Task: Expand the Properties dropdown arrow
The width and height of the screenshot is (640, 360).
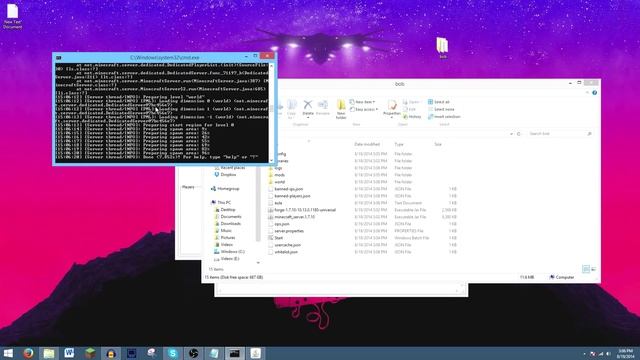Action: tap(392, 118)
